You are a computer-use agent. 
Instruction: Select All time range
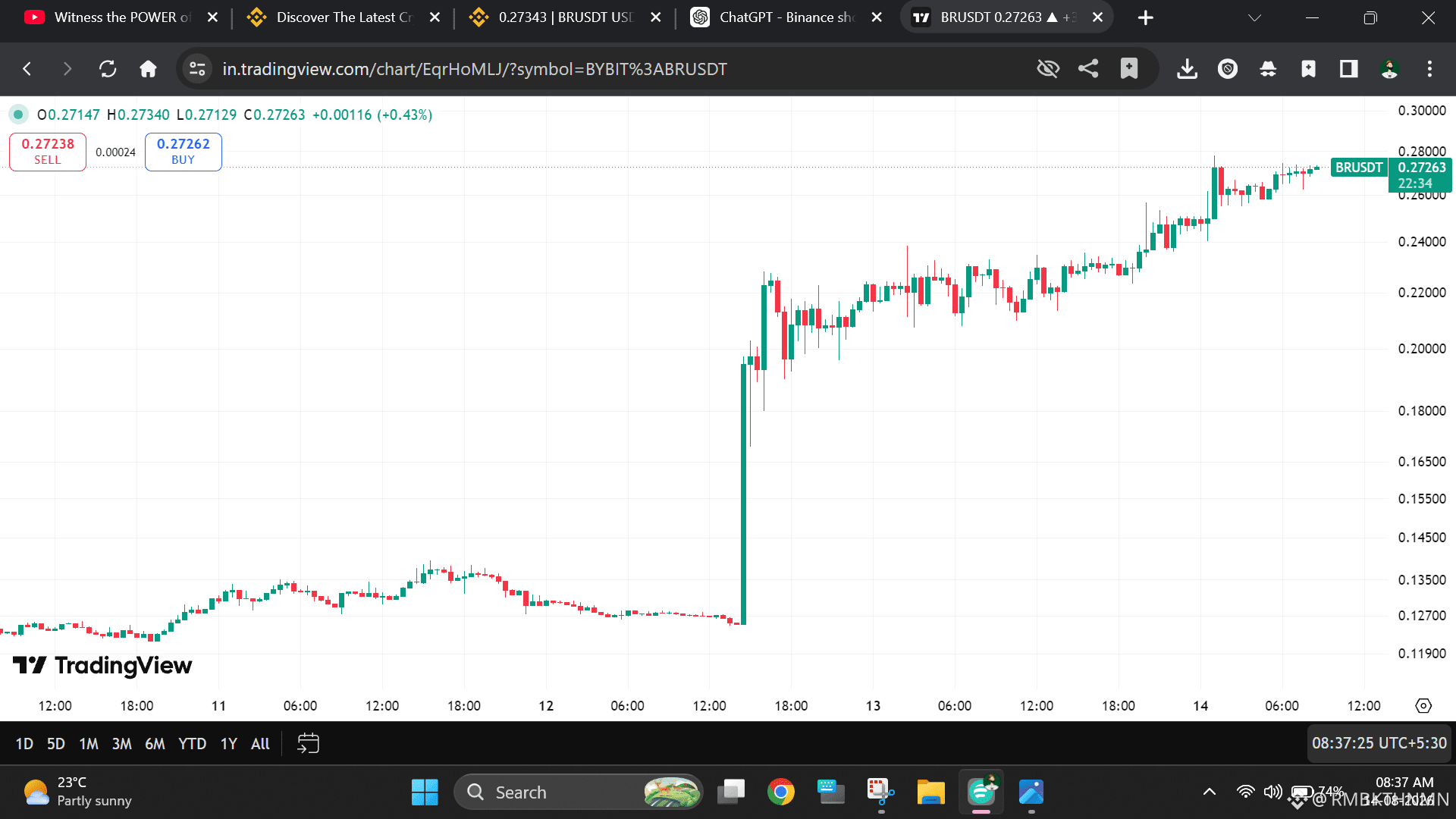(x=260, y=744)
